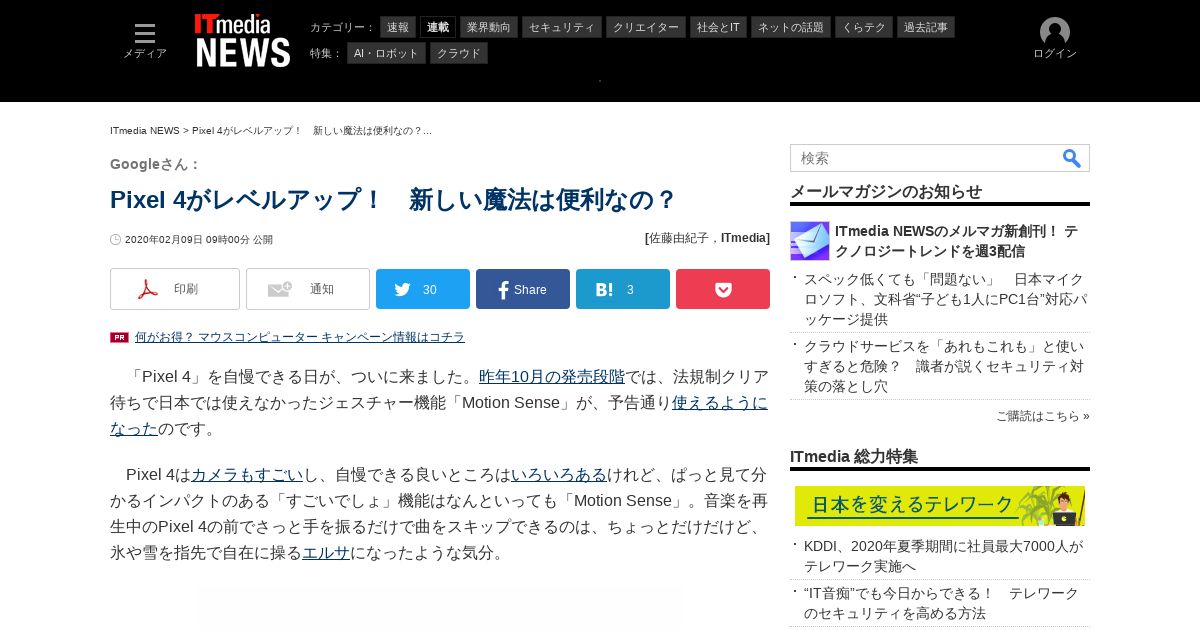1200x630 pixels.
Task: Click the ITmedia NEWS breadcrumb link
Action: 145,131
